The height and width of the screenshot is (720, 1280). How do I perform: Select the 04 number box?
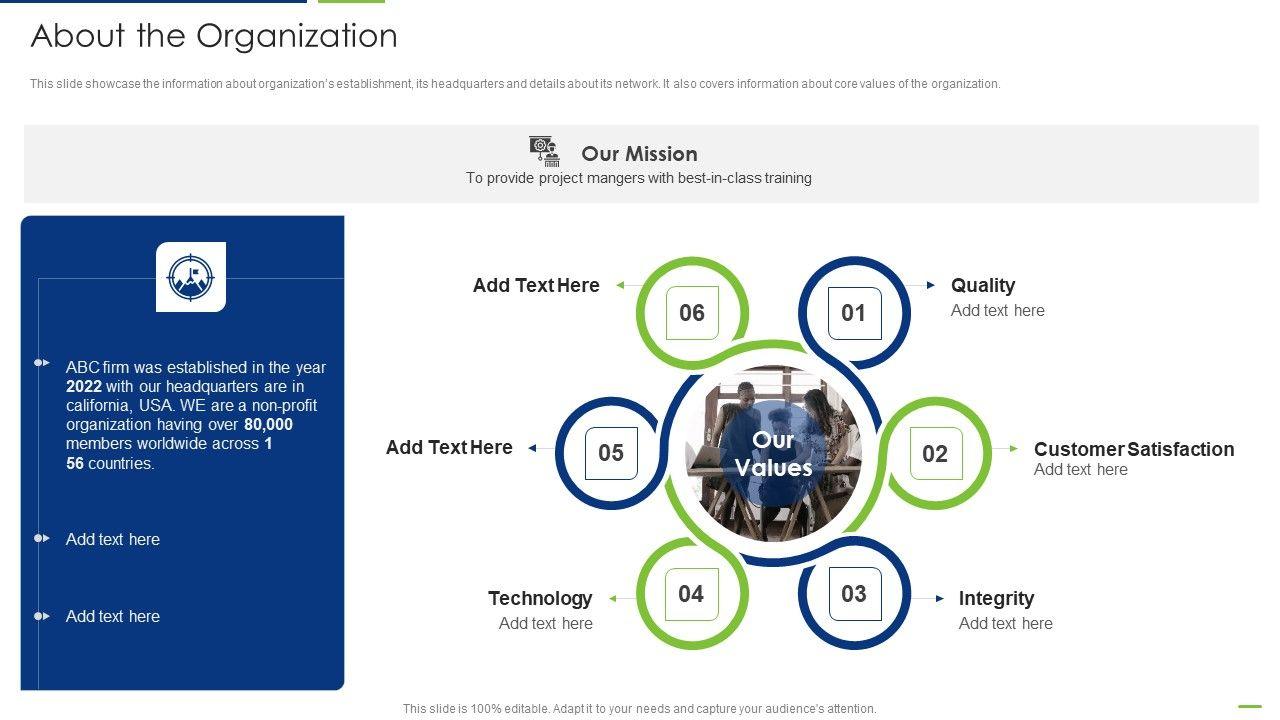[692, 594]
